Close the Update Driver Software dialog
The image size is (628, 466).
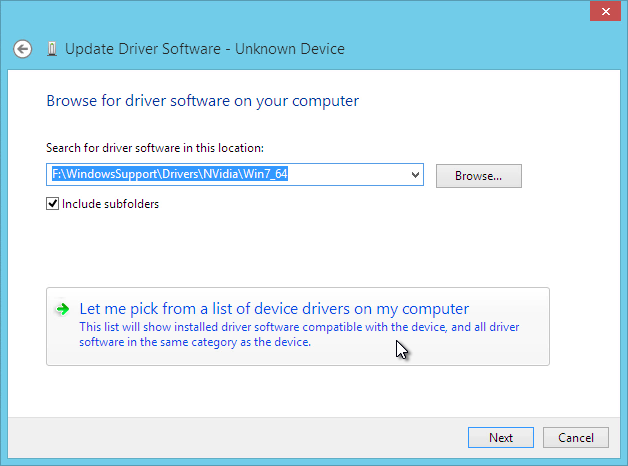(x=605, y=12)
